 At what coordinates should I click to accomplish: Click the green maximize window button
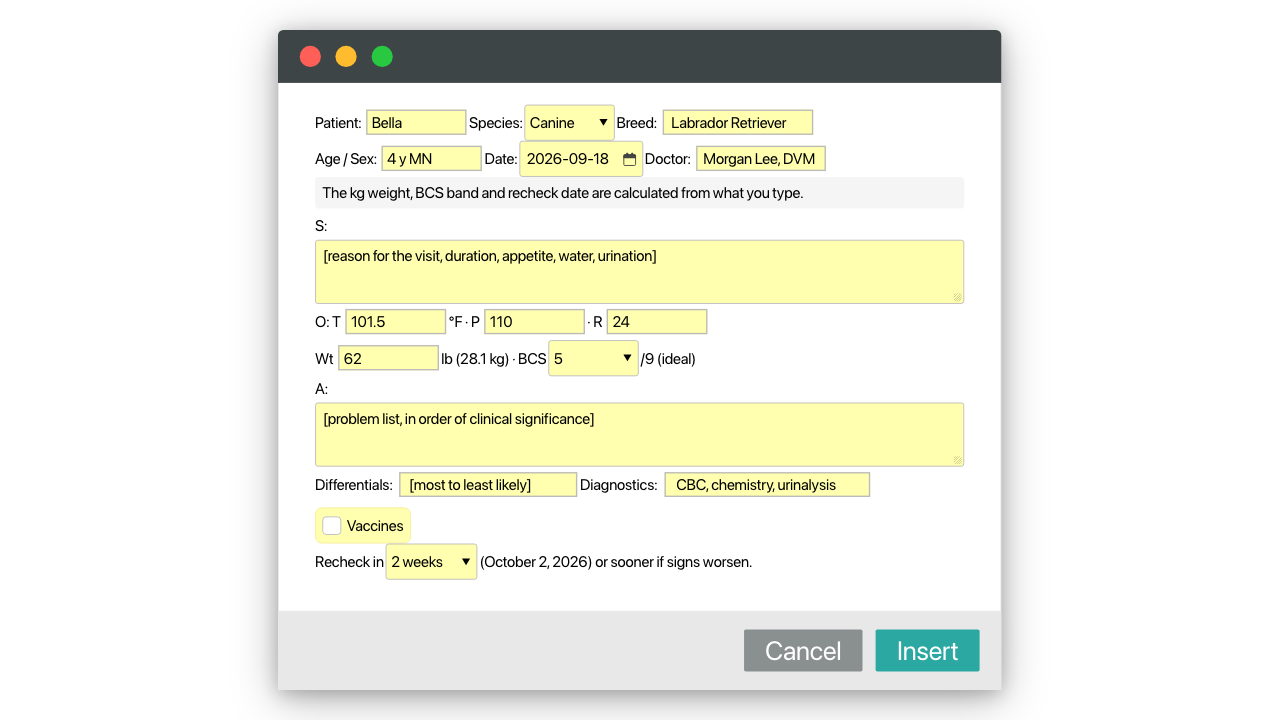point(382,57)
